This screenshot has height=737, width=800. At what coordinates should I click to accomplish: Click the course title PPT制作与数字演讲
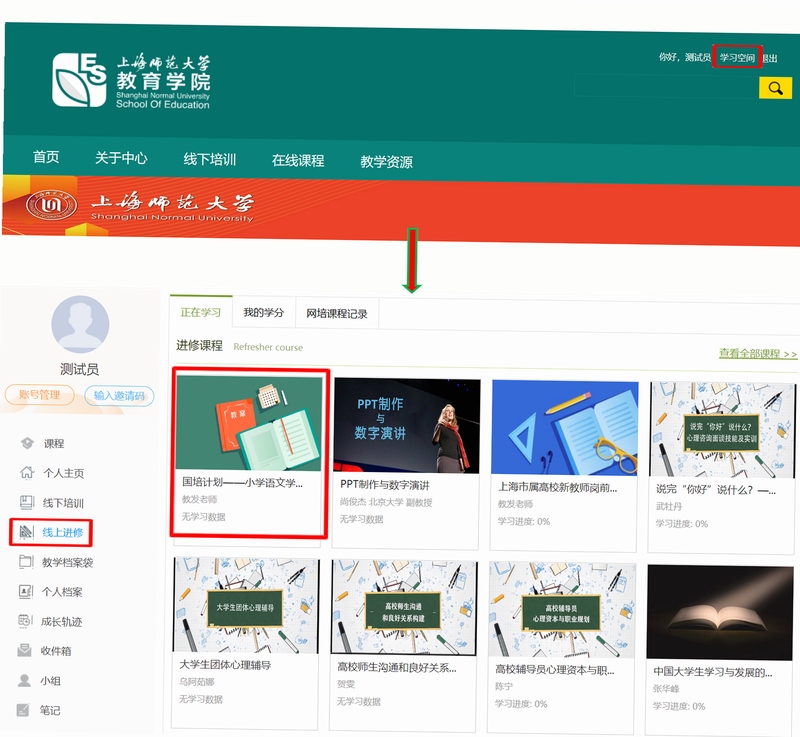click(x=385, y=485)
